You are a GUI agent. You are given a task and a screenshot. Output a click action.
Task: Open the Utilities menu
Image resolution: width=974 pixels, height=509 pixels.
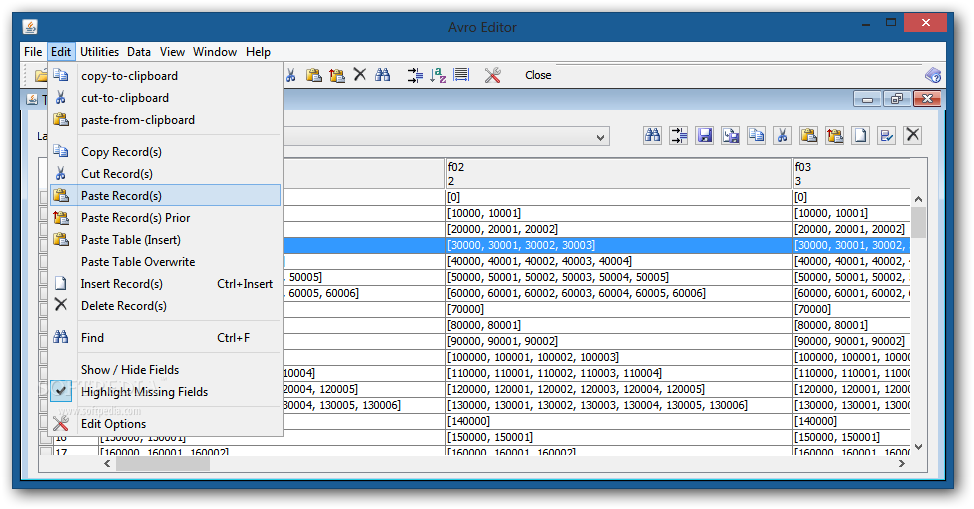point(99,52)
